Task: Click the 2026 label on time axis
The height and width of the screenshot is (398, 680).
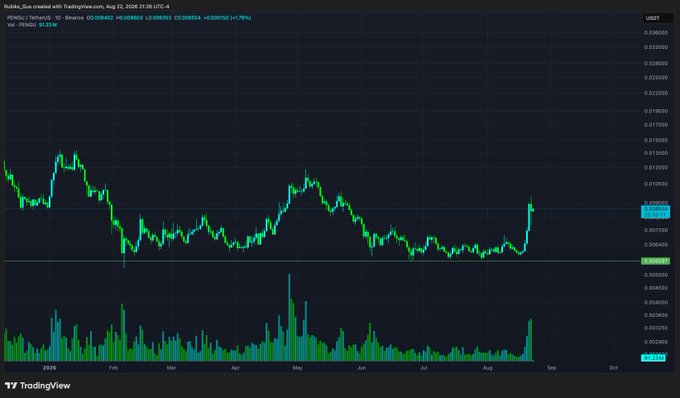Action: pos(49,368)
